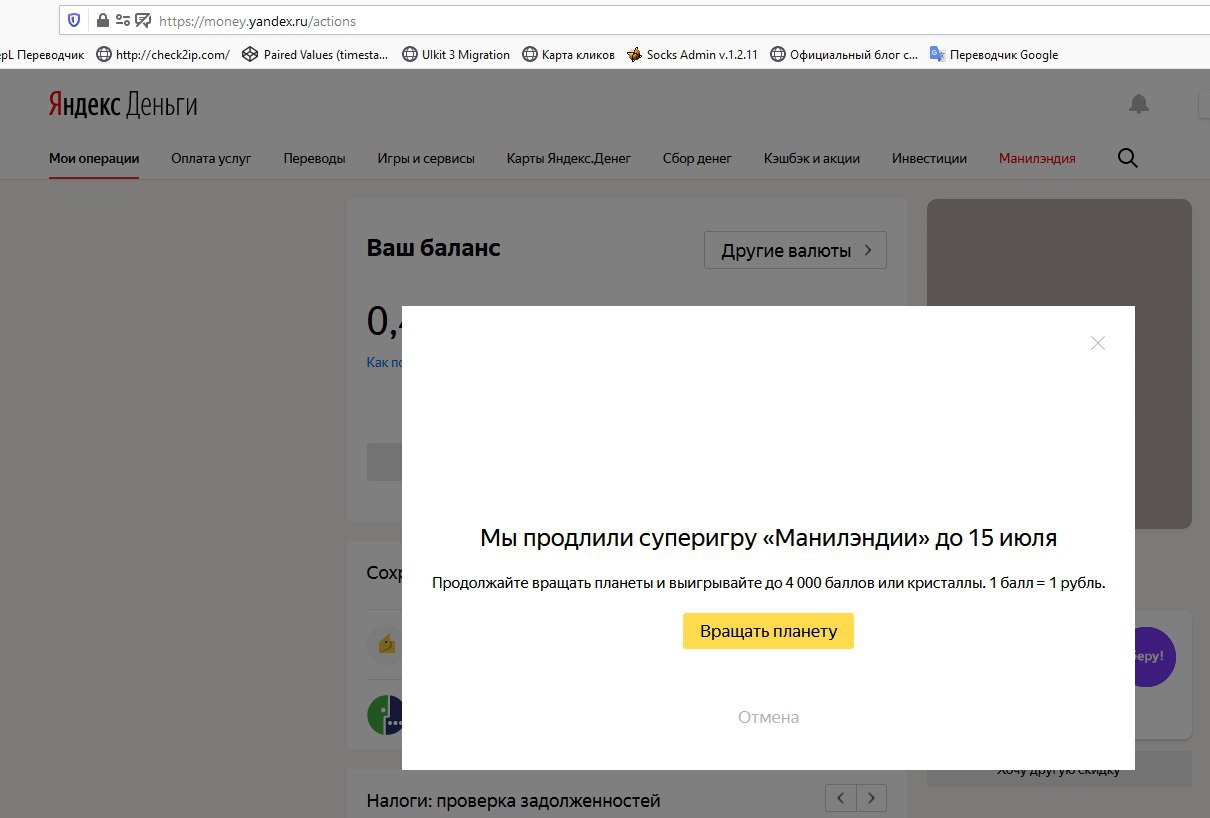Open the Оплата услуг menu item
This screenshot has height=818, width=1210.
coord(211,158)
